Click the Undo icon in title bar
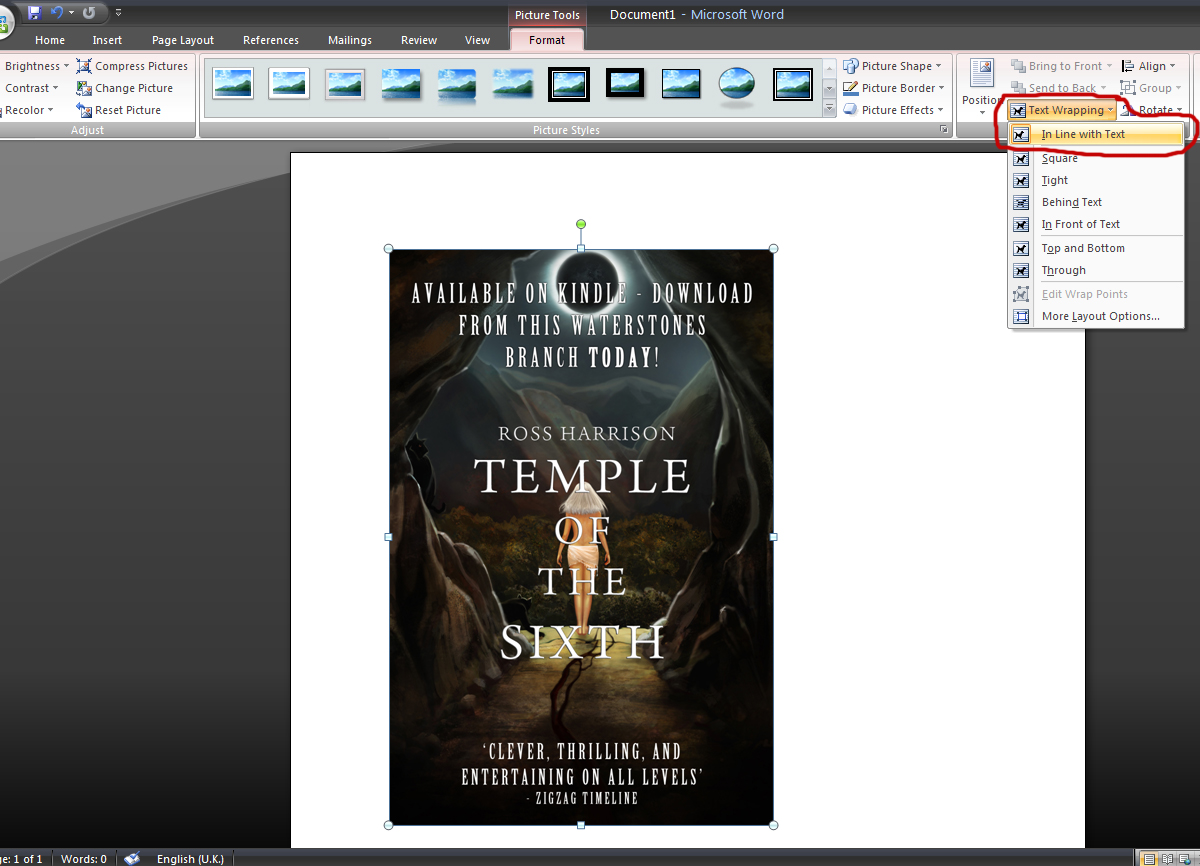The width and height of the screenshot is (1200, 866). (x=57, y=13)
